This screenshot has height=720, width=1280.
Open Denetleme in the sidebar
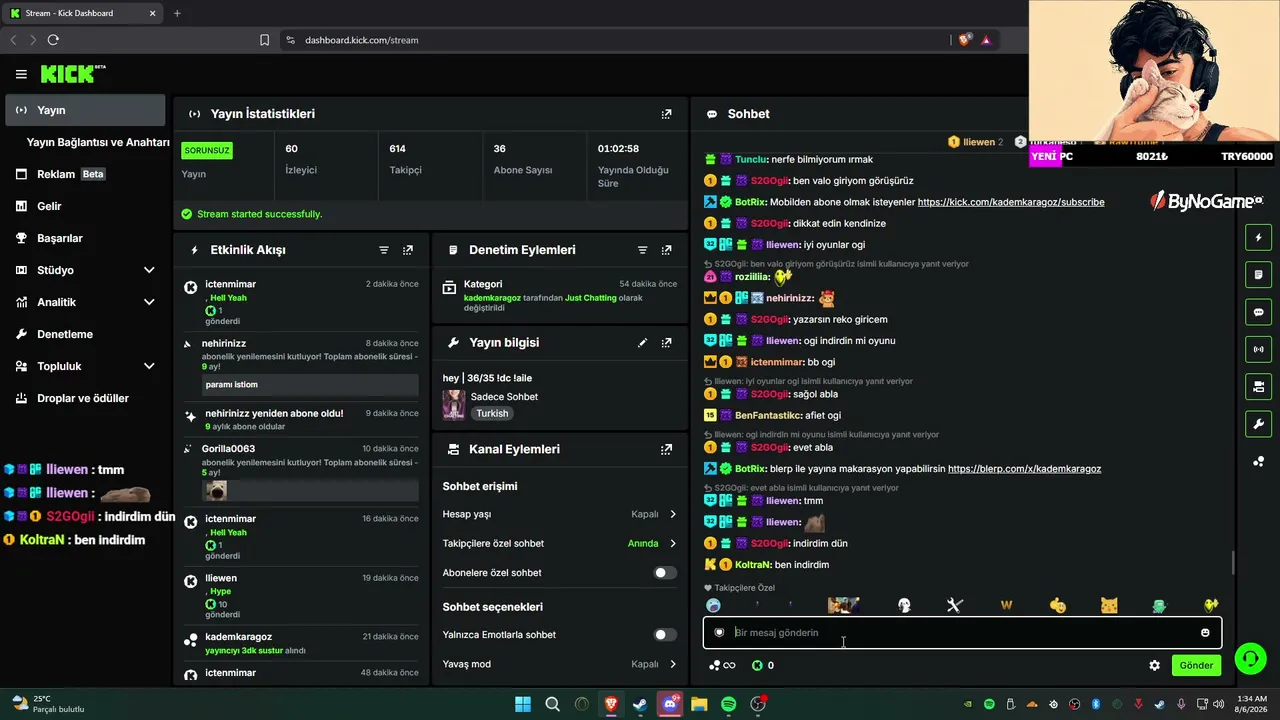tap(85, 334)
